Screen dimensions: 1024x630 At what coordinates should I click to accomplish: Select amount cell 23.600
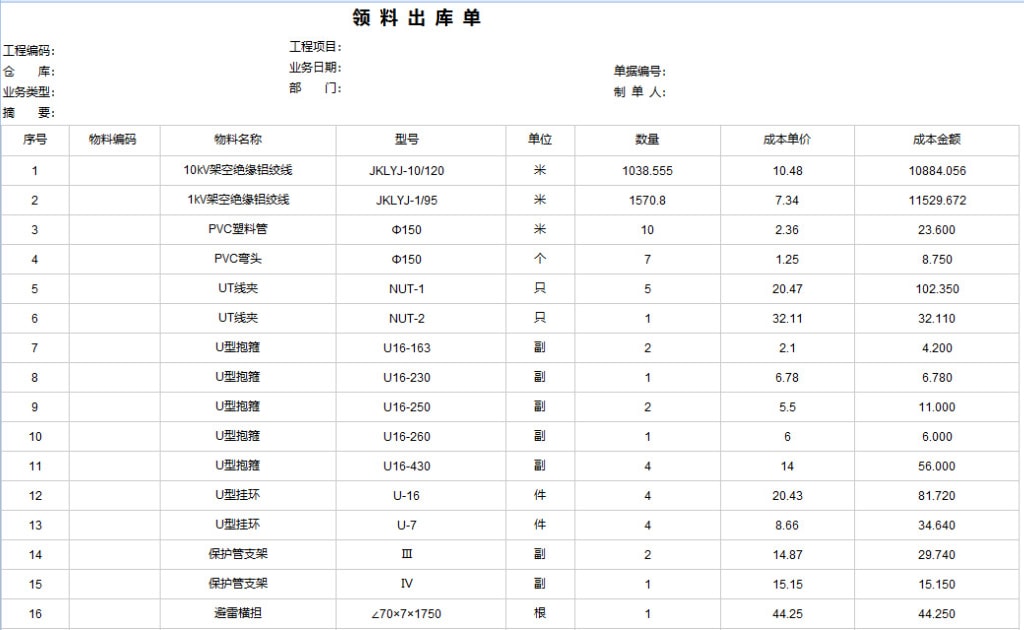pyautogui.click(x=936, y=230)
